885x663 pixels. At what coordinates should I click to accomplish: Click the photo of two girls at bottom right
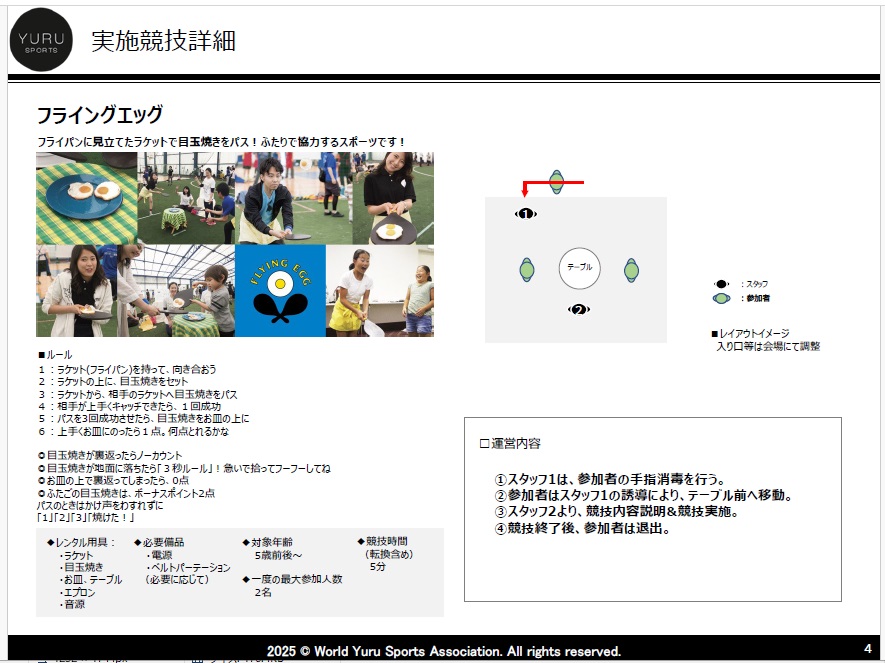(381, 291)
